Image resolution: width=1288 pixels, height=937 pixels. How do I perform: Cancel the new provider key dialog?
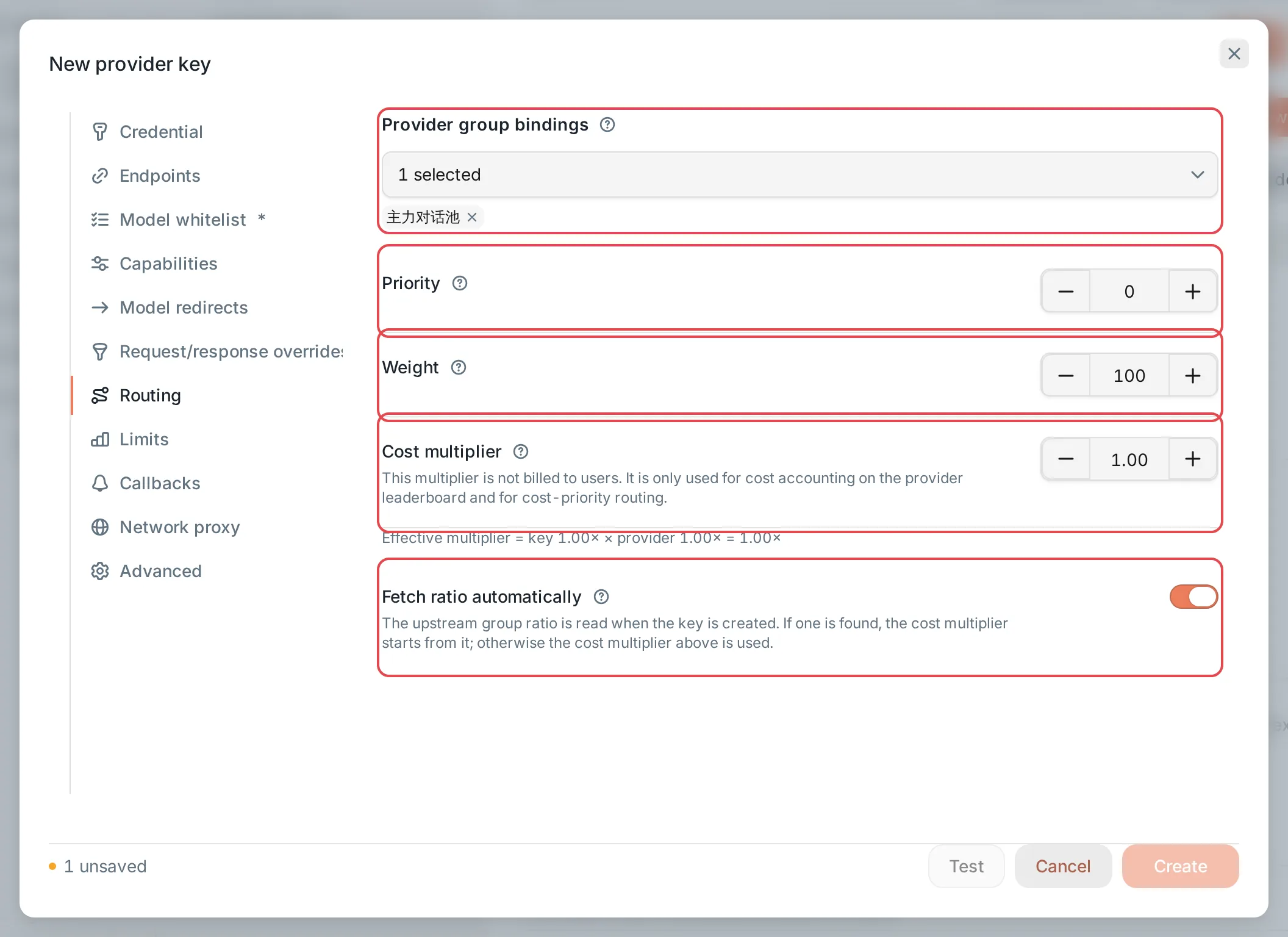1063,866
